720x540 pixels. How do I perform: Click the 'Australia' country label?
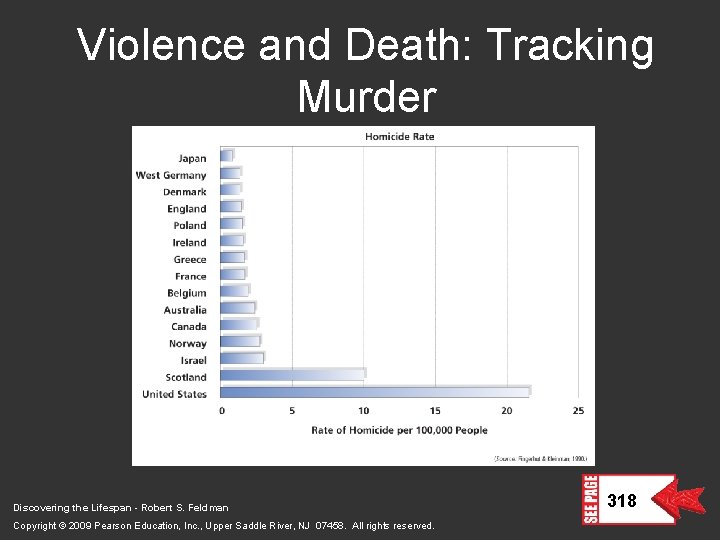point(185,310)
